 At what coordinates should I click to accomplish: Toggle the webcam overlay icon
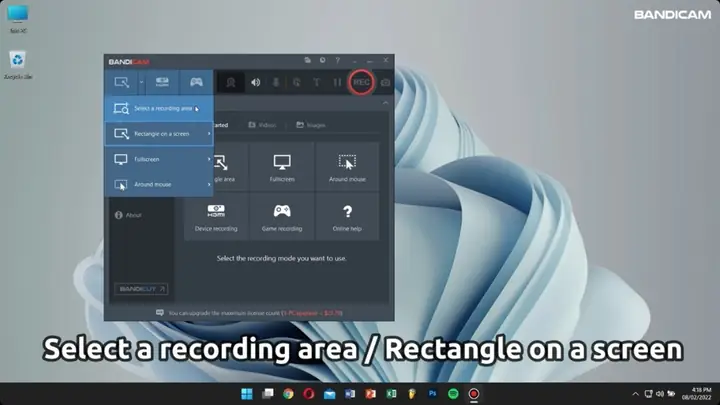231,83
